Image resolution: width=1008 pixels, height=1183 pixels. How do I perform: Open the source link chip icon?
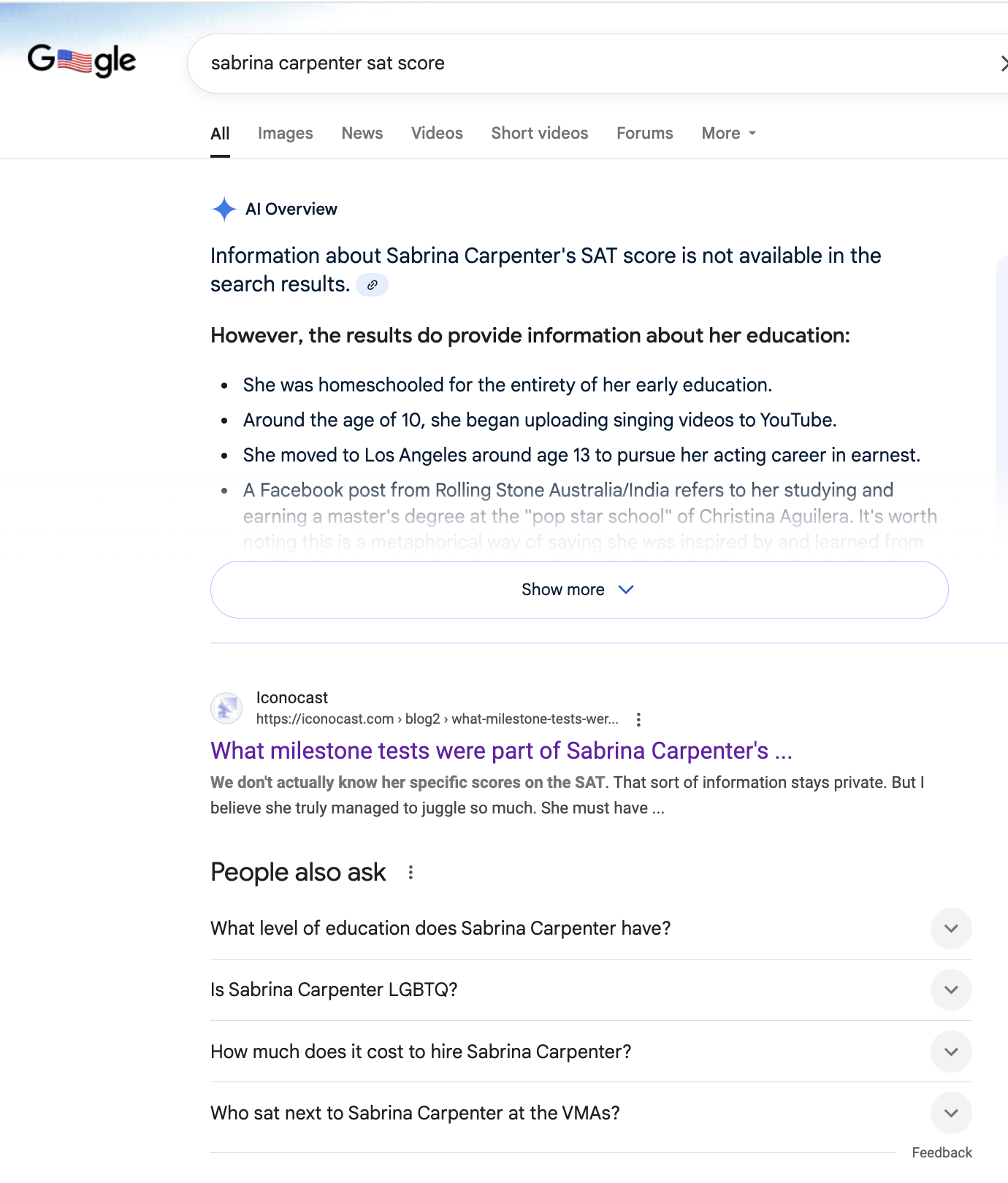[x=372, y=285]
